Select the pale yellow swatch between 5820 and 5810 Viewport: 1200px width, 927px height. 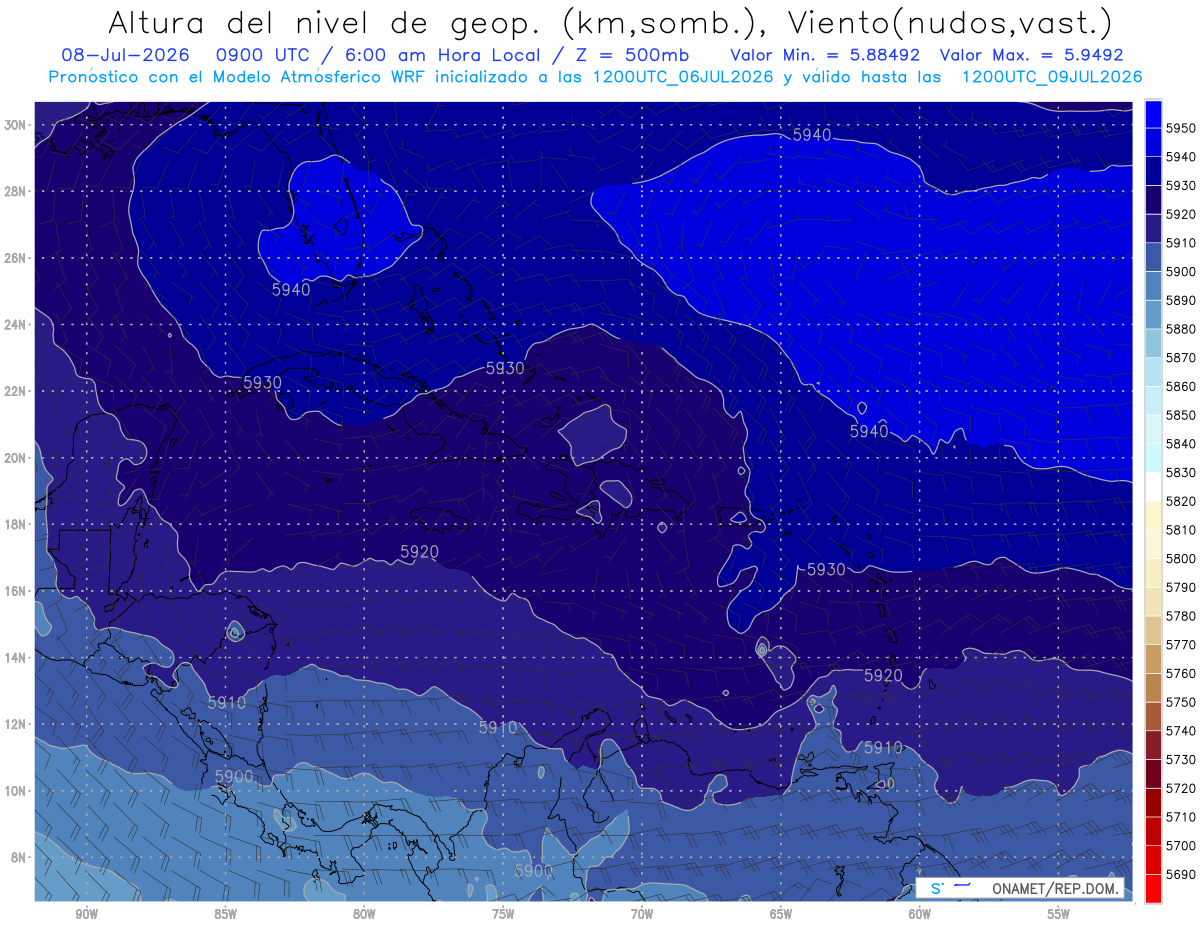[1153, 515]
